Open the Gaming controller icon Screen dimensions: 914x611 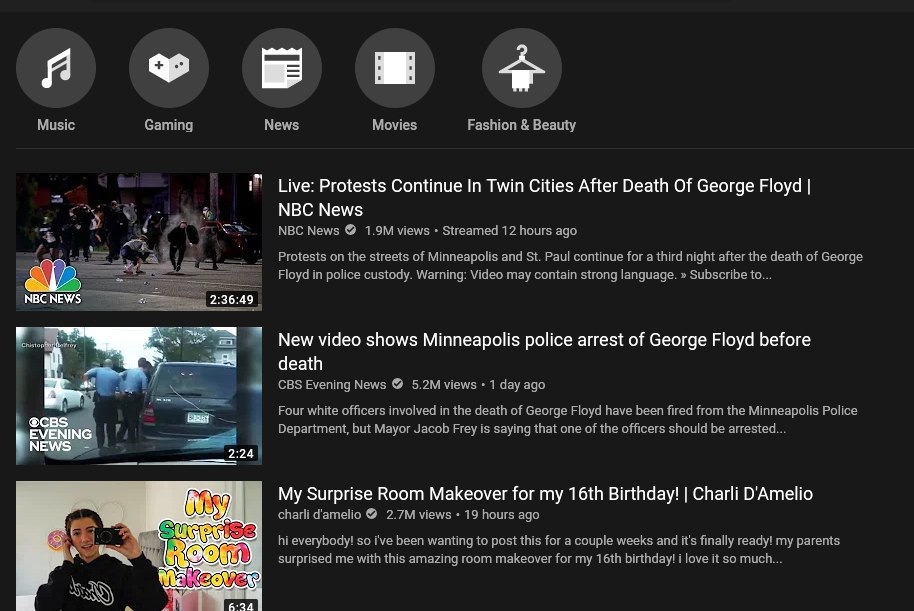pyautogui.click(x=169, y=68)
